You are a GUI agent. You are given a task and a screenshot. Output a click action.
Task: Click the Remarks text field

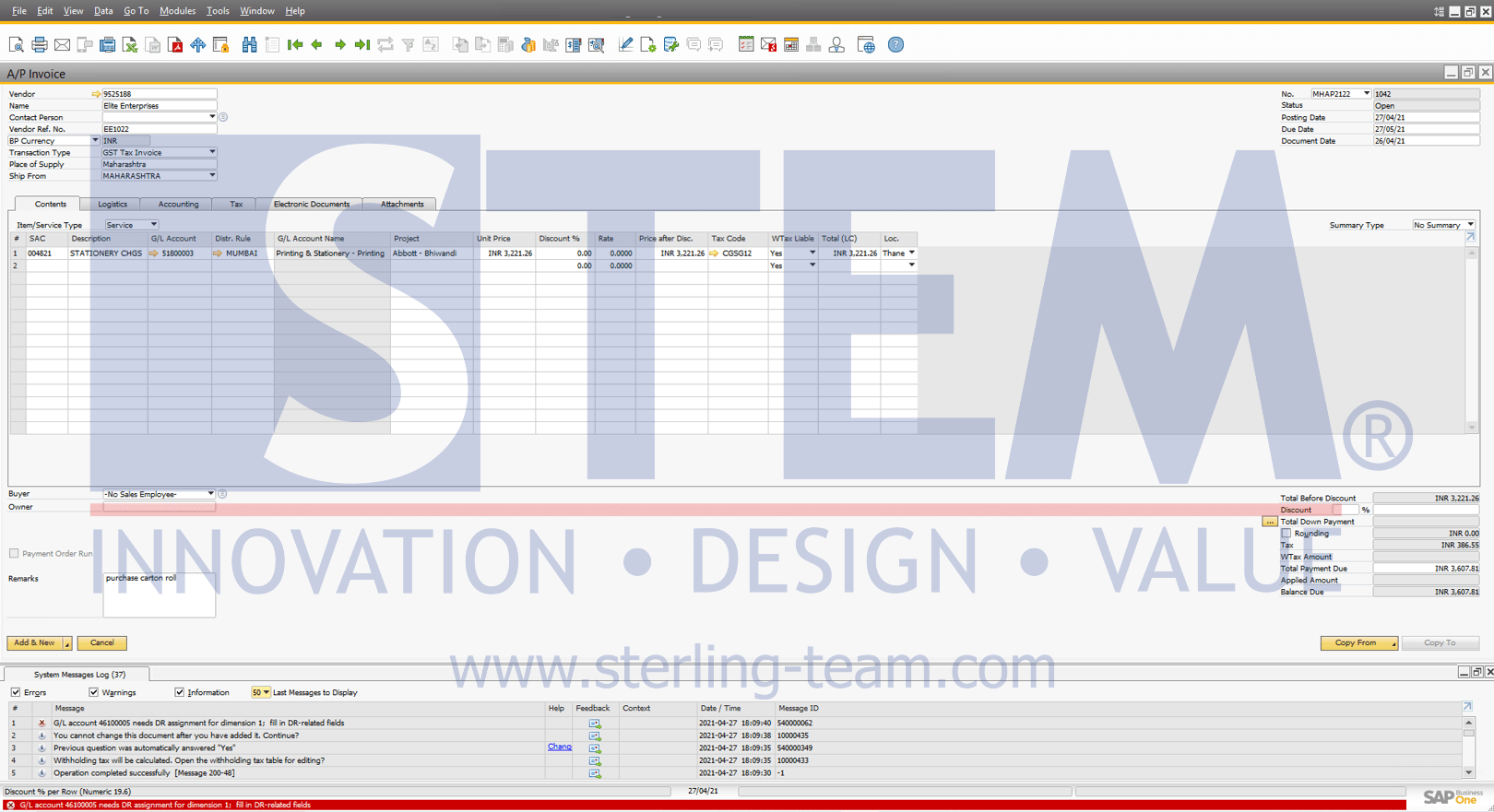[x=159, y=594]
